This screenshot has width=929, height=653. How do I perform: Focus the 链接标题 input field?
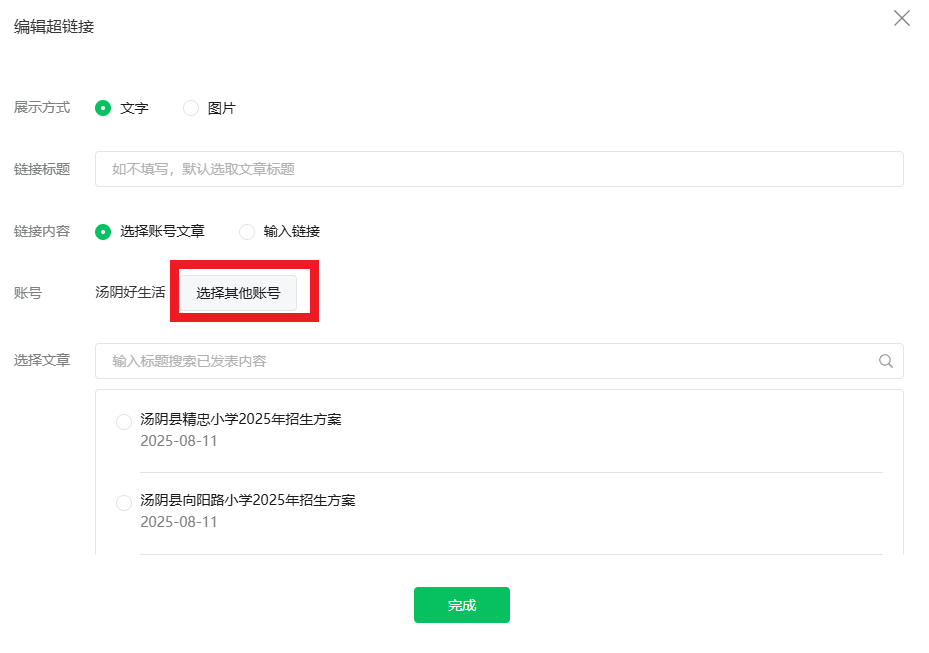[x=499, y=169]
